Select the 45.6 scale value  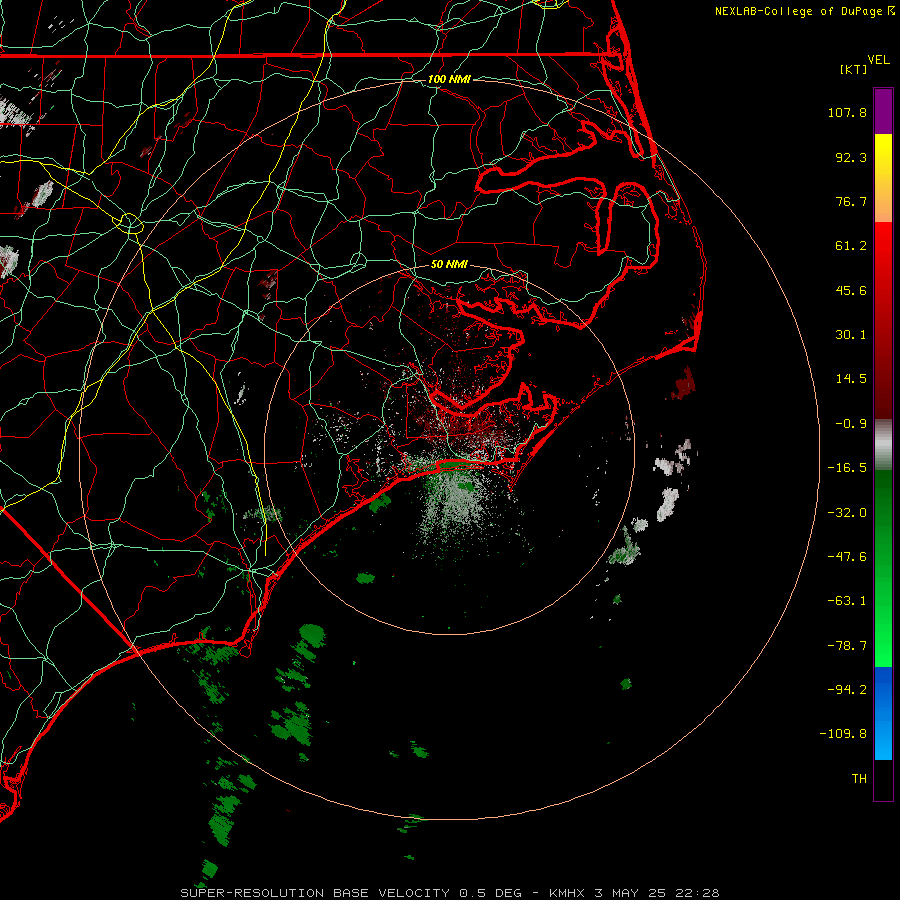click(x=851, y=290)
